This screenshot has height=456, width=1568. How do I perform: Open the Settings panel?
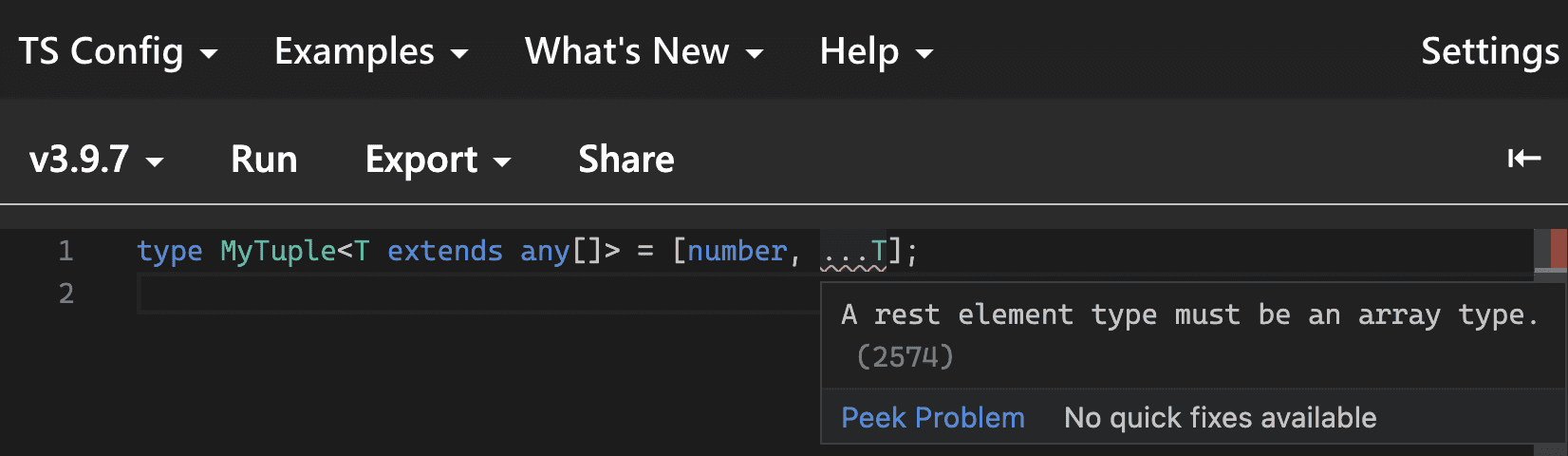point(1490,51)
